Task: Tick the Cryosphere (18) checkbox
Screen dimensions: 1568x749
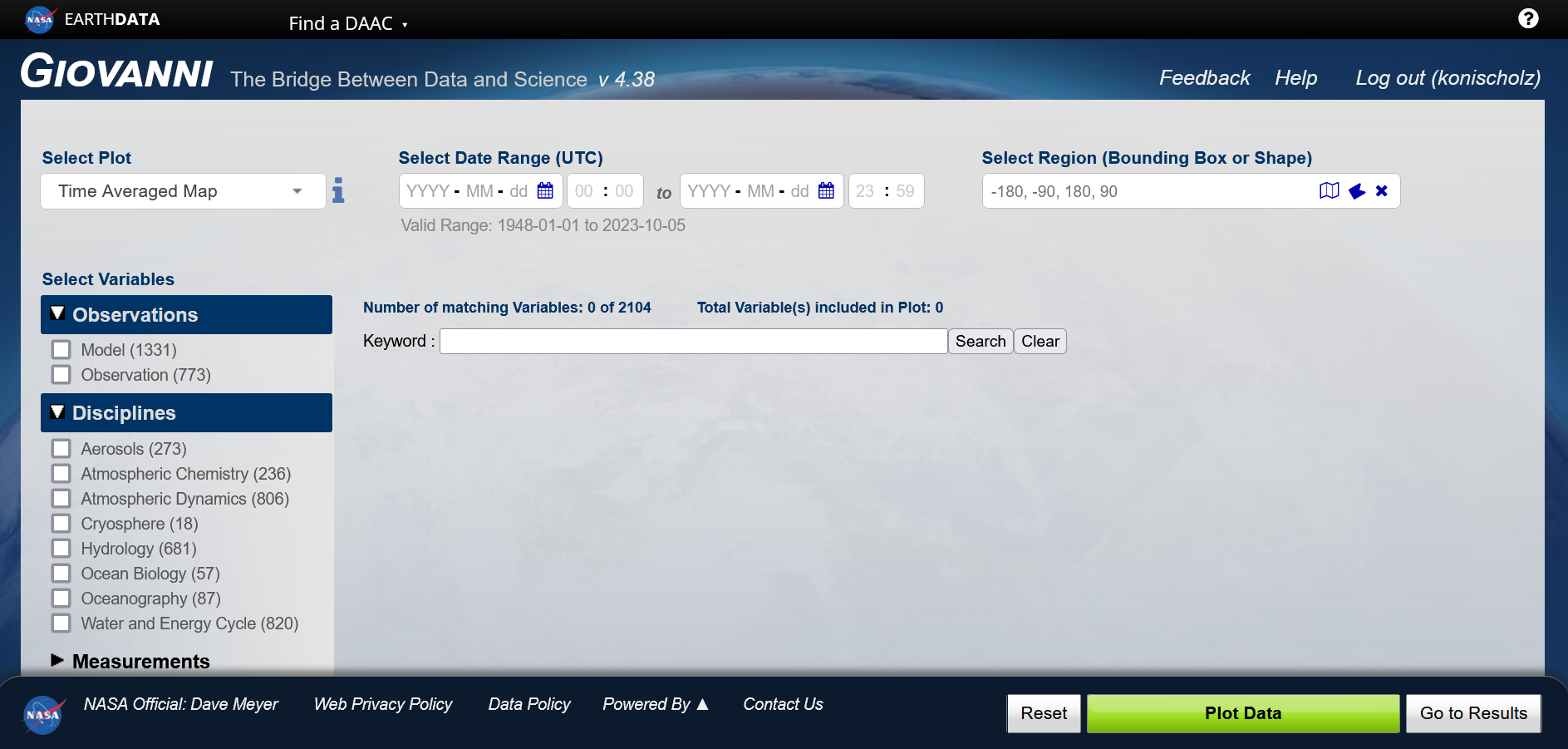Action: coord(61,523)
